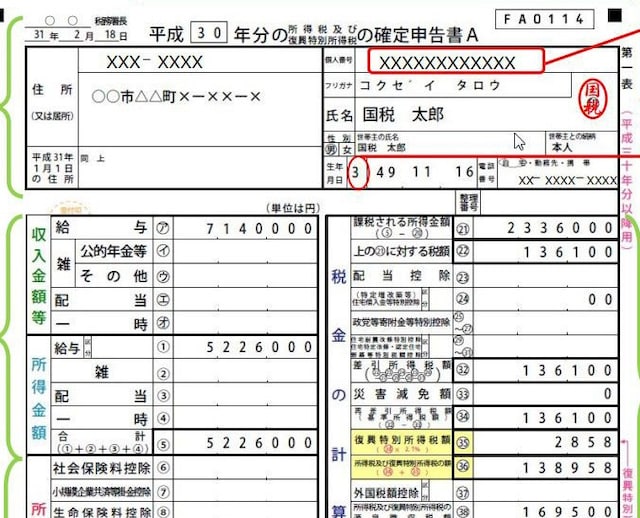The width and height of the screenshot is (640, 518).
Task: Click the red 国税 seal stamp
Action: click(x=593, y=100)
